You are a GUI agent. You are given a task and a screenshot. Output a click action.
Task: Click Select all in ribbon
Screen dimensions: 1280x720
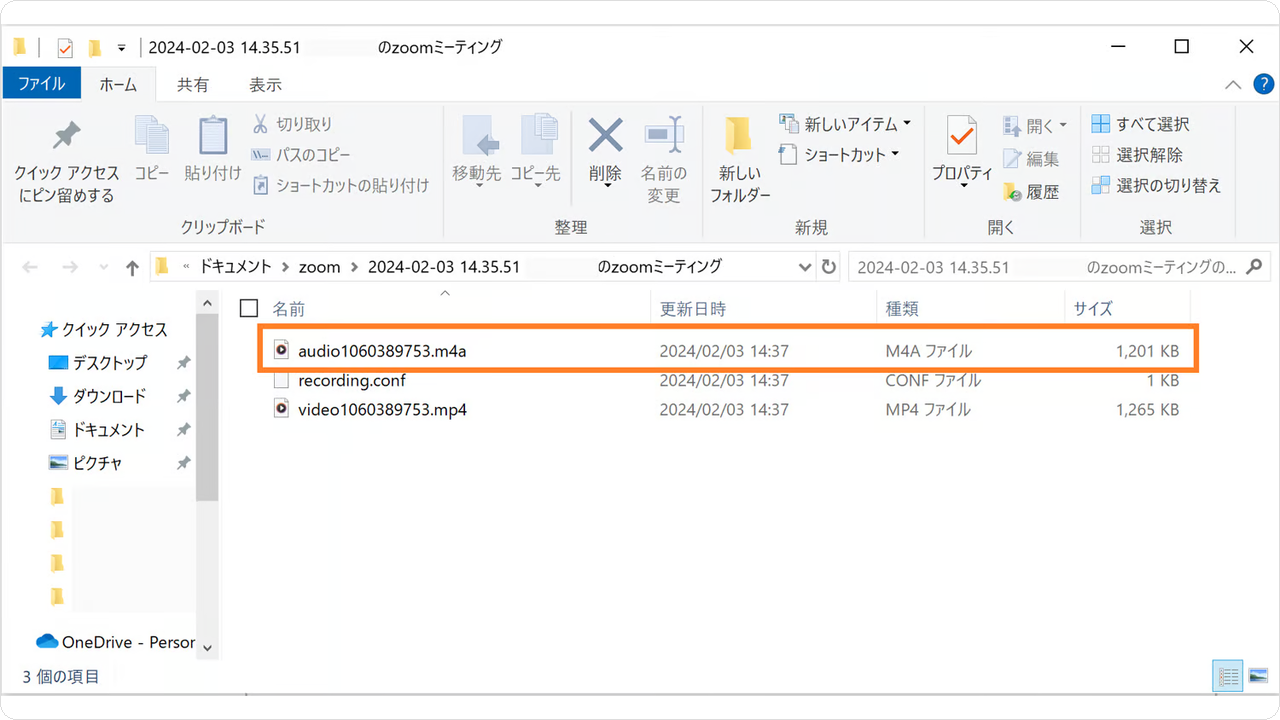[x=1140, y=124]
